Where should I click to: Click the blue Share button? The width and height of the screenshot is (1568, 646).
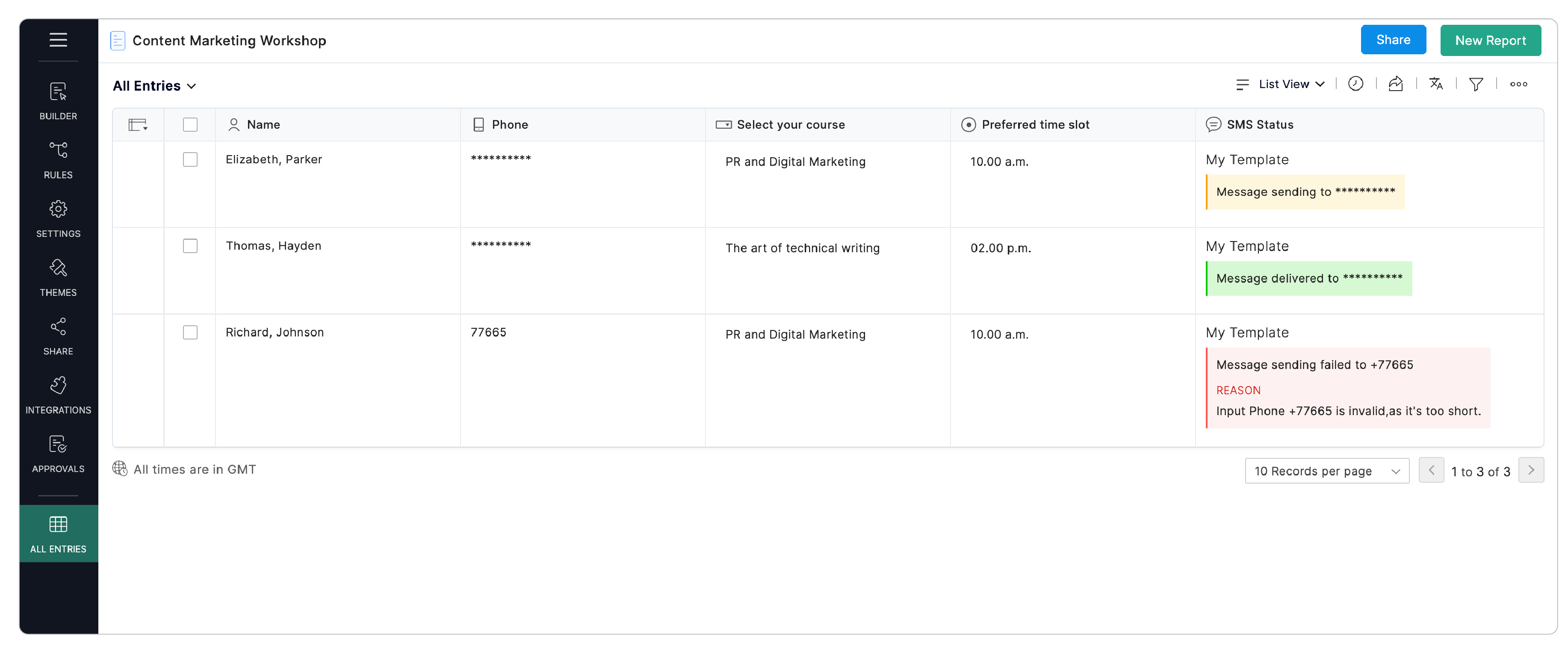point(1393,40)
